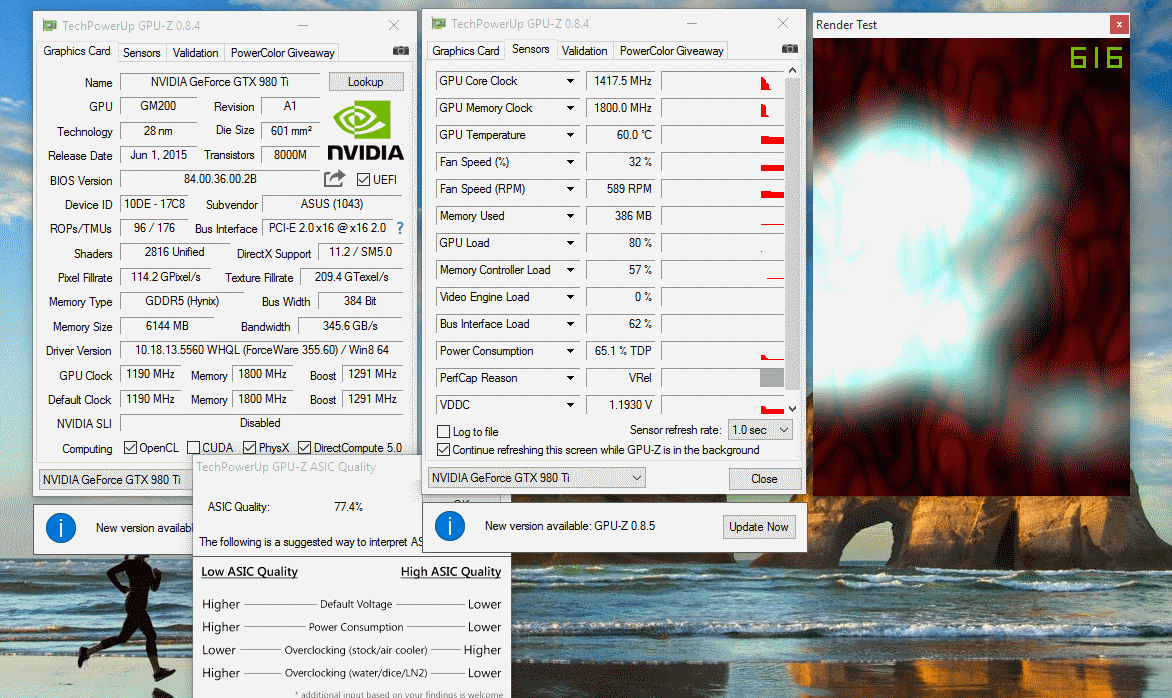Click the sensors list scroll up arrow
Viewport: 1172px width, 698px height.
pos(792,70)
